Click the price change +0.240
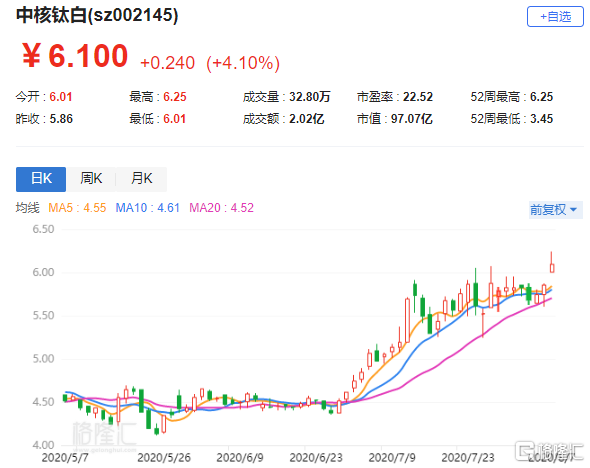 tap(167, 63)
